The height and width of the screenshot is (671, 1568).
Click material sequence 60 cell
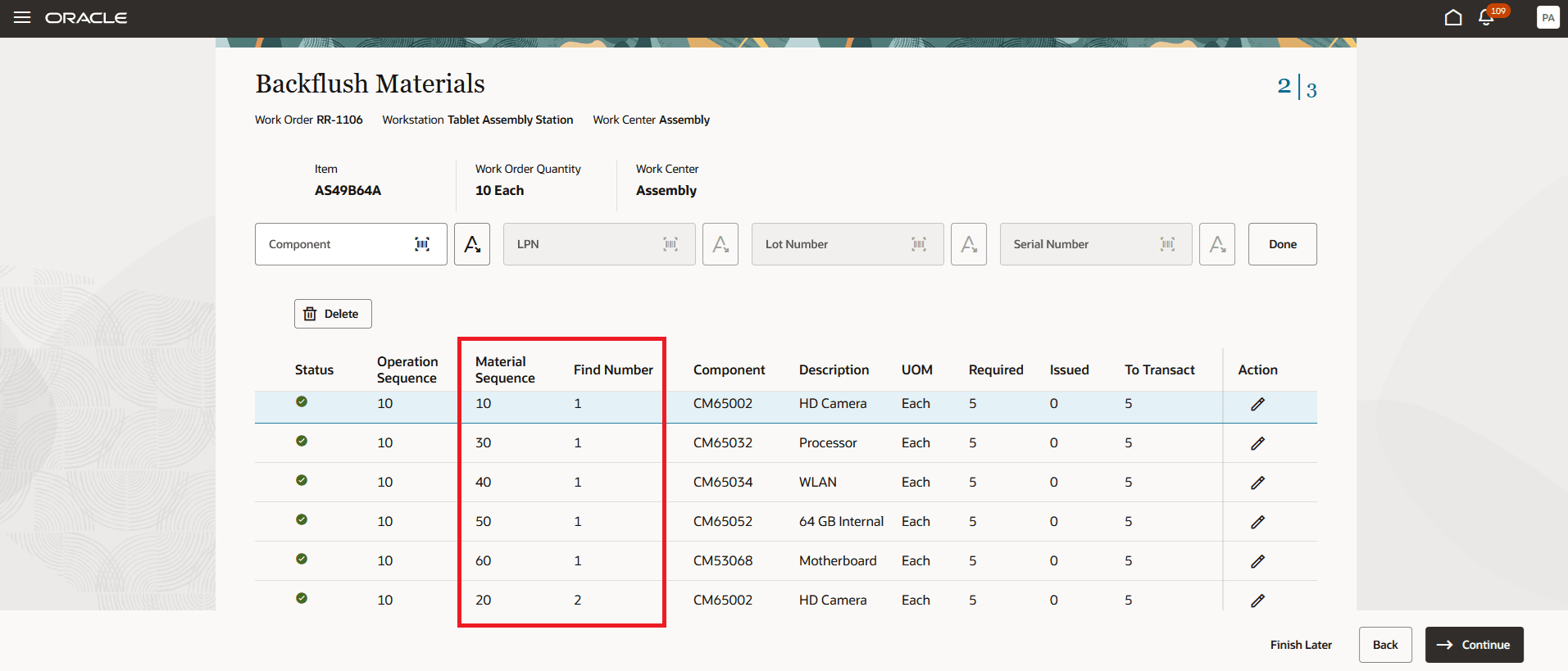pos(484,560)
